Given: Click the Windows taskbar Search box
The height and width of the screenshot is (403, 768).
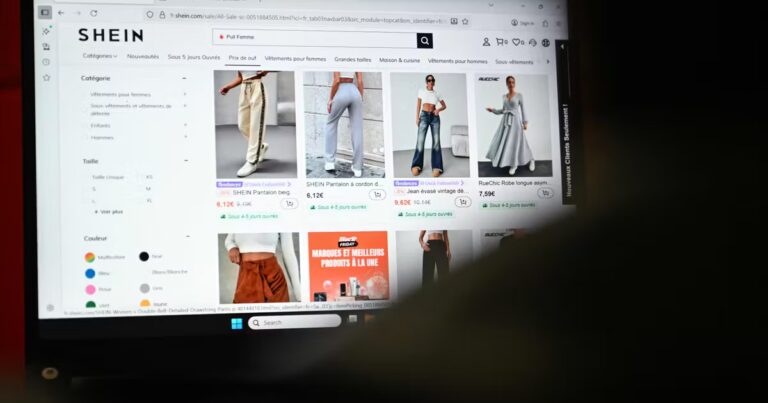Looking at the screenshot, I should pos(294,322).
